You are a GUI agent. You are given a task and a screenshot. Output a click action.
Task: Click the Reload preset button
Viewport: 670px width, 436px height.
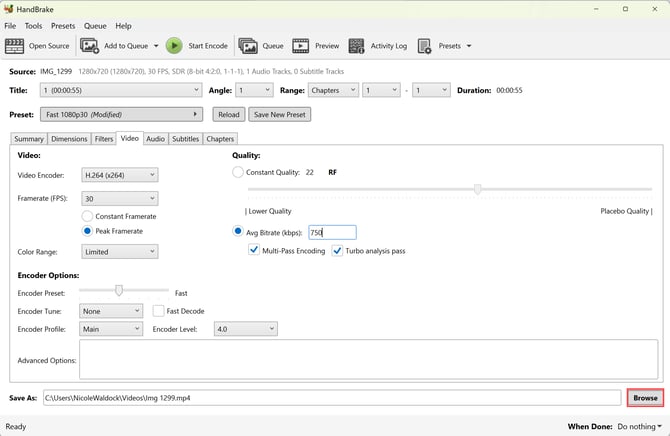coord(229,115)
